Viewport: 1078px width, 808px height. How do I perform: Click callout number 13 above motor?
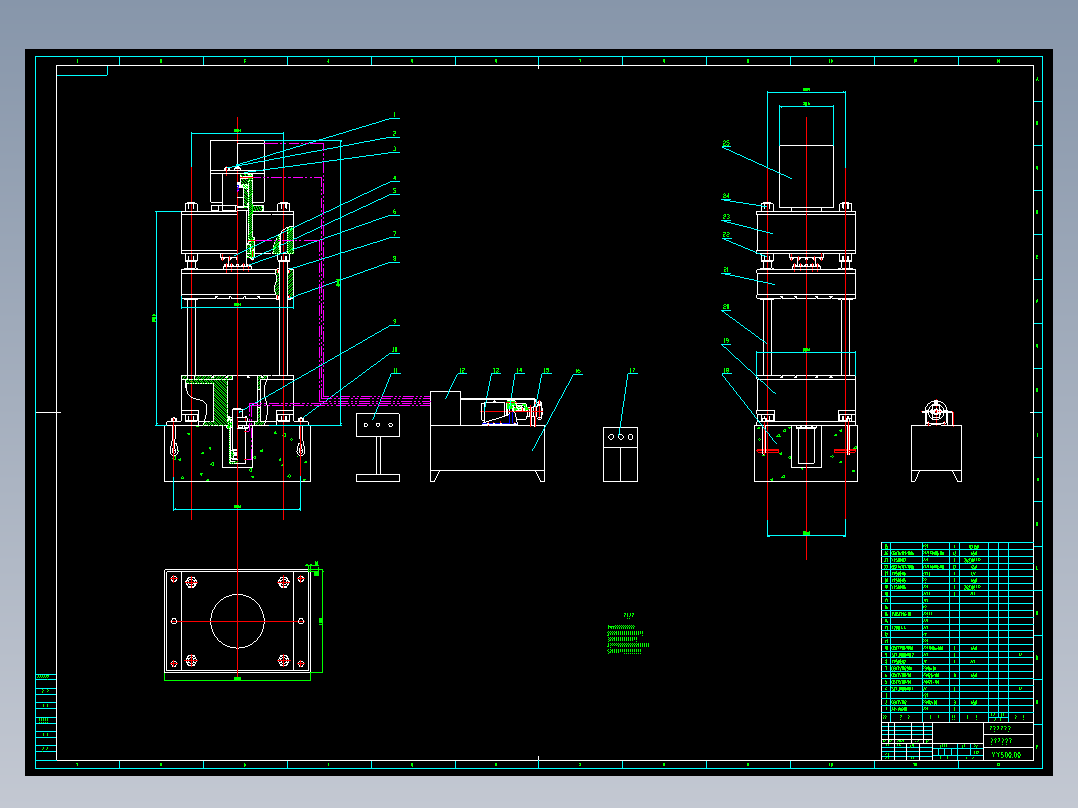[495, 371]
